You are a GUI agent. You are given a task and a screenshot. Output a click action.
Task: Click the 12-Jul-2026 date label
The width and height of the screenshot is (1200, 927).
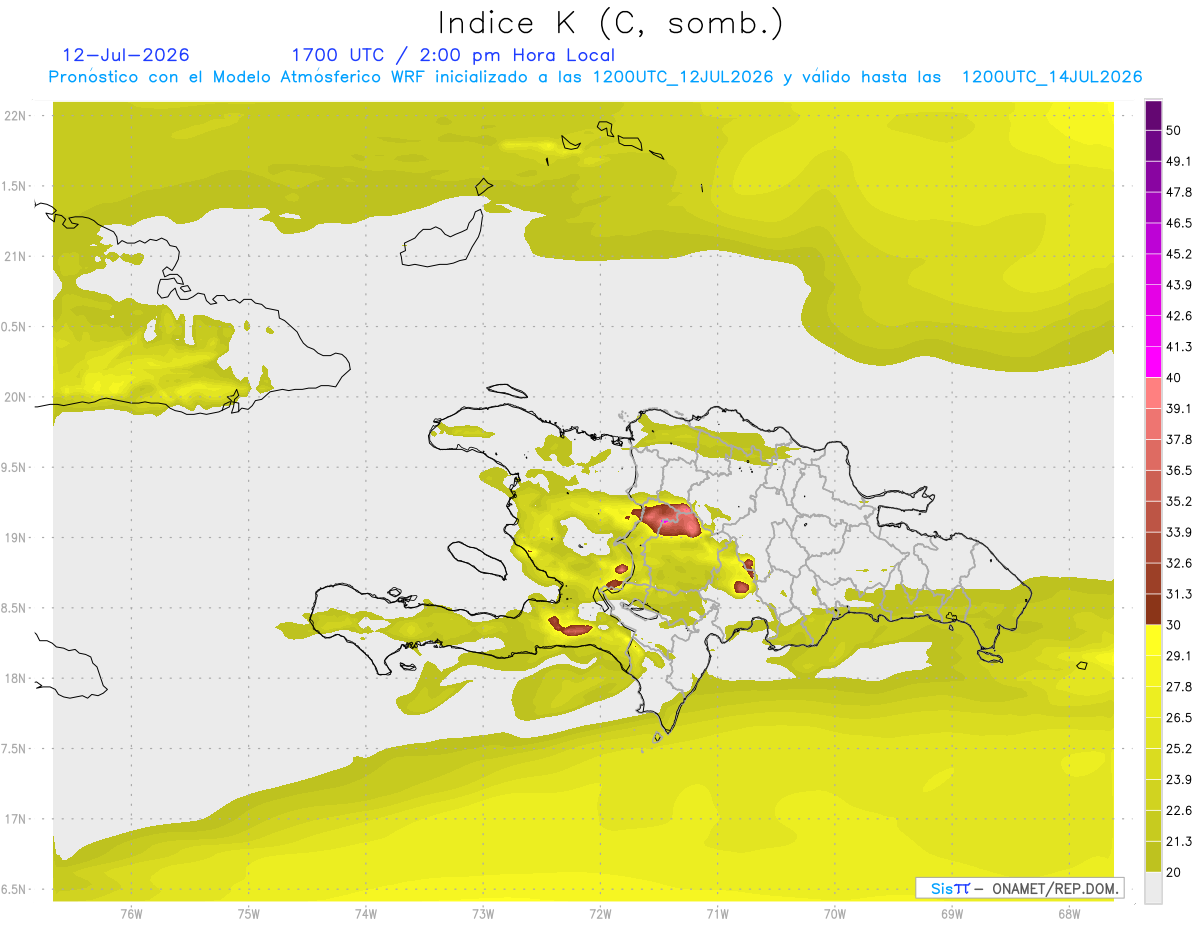coord(126,55)
